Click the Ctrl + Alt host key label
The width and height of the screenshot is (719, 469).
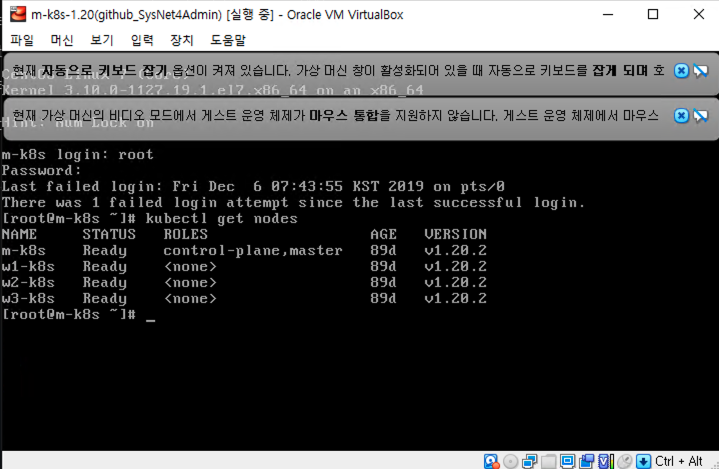[x=679, y=461]
